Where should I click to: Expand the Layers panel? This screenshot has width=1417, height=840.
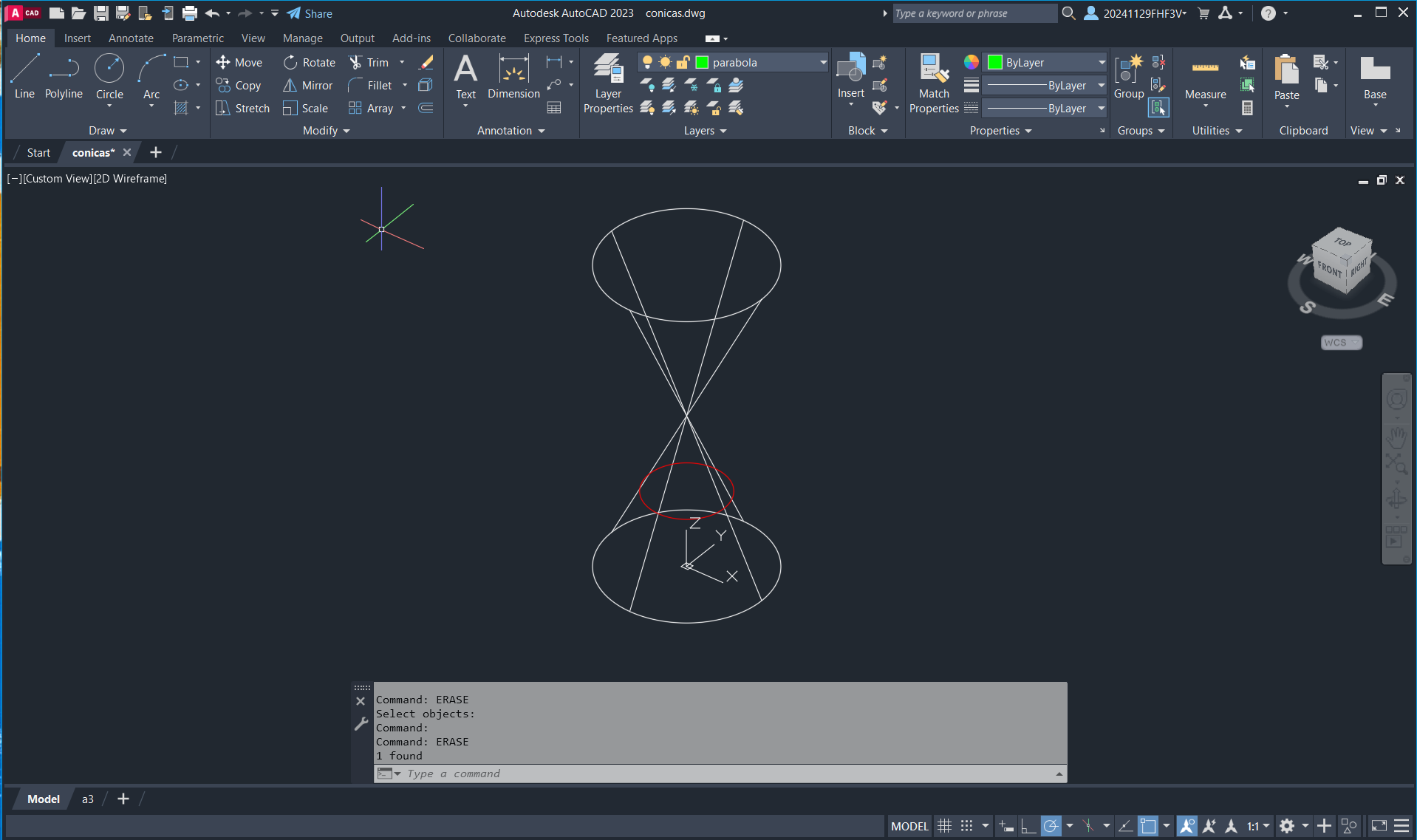point(705,131)
